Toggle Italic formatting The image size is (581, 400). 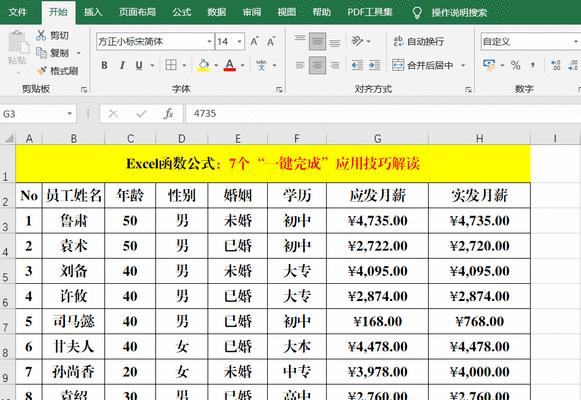click(122, 66)
